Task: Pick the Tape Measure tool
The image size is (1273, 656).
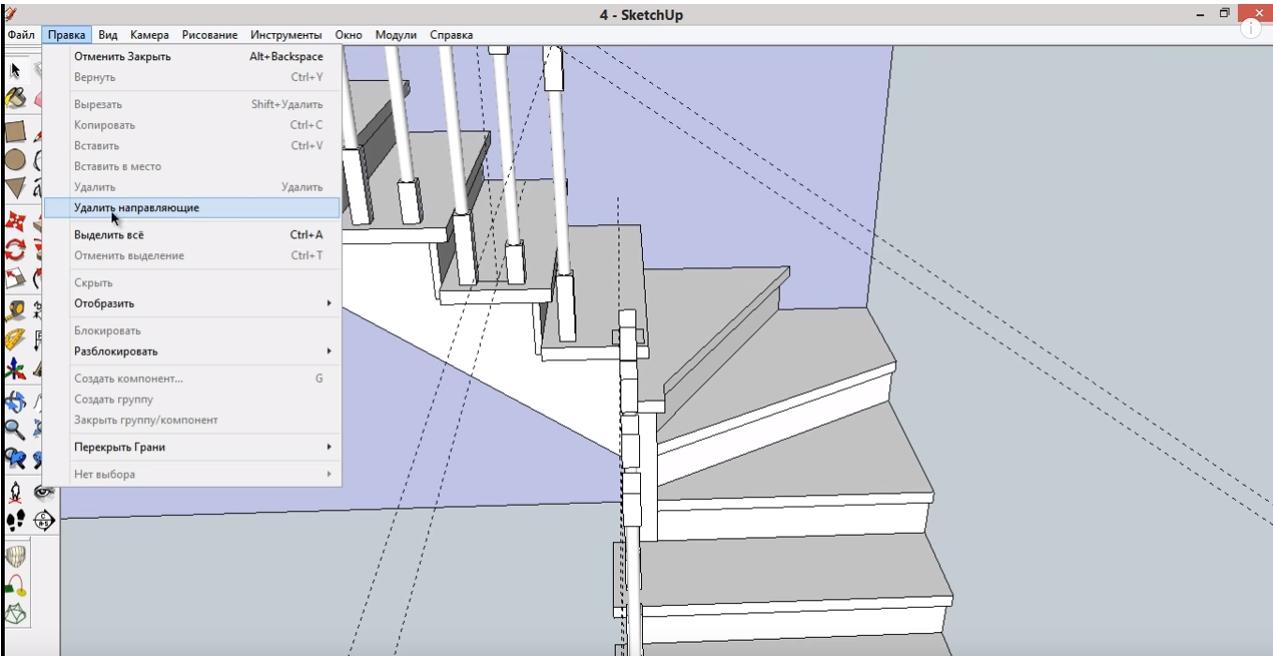Action: tap(15, 310)
